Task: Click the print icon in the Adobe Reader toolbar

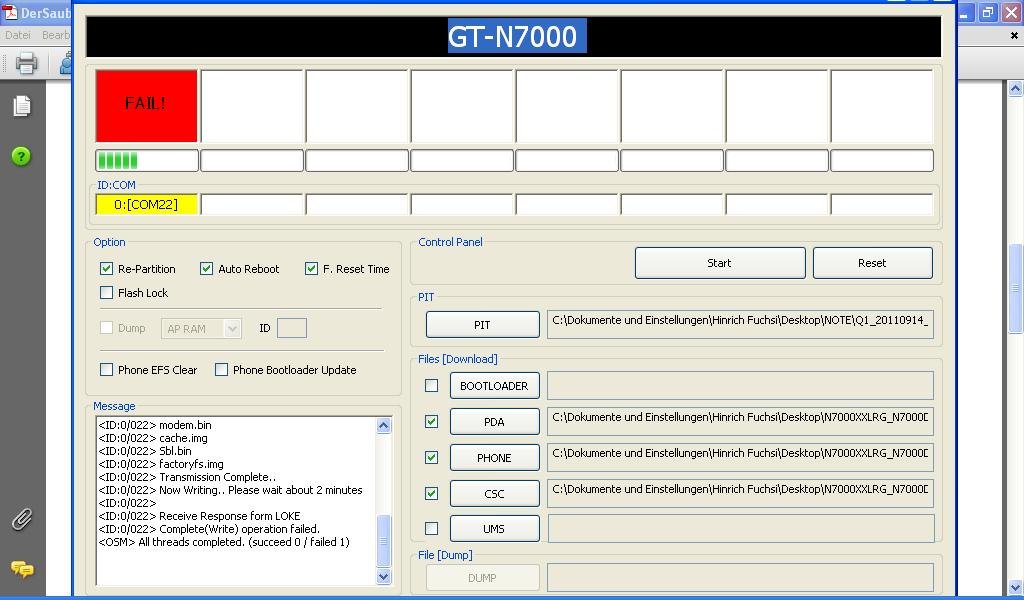Action: pyautogui.click(x=26, y=63)
